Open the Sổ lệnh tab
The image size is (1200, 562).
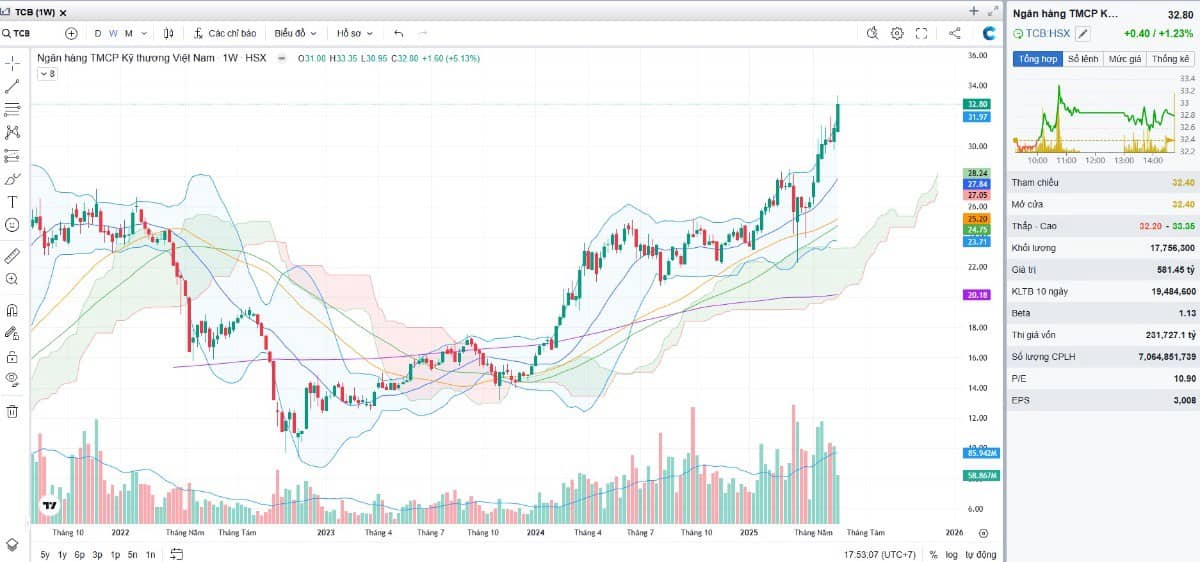[1083, 59]
